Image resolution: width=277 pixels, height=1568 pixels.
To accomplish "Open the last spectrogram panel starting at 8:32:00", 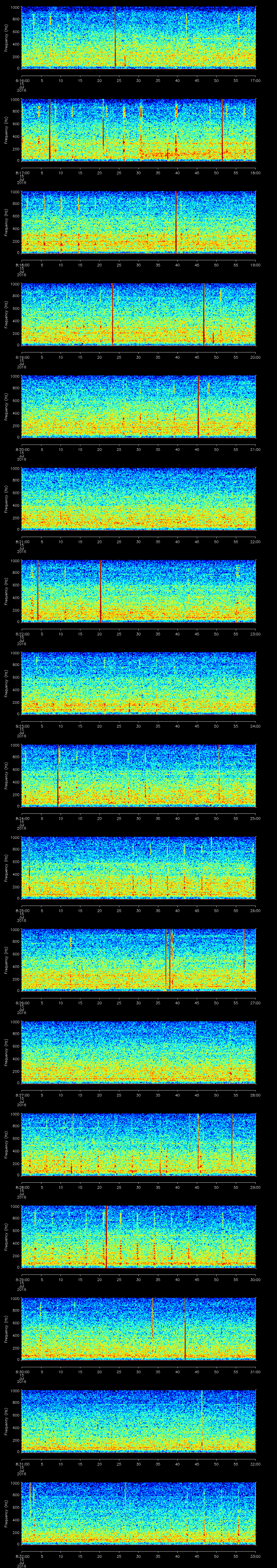I will tap(139, 1514).
